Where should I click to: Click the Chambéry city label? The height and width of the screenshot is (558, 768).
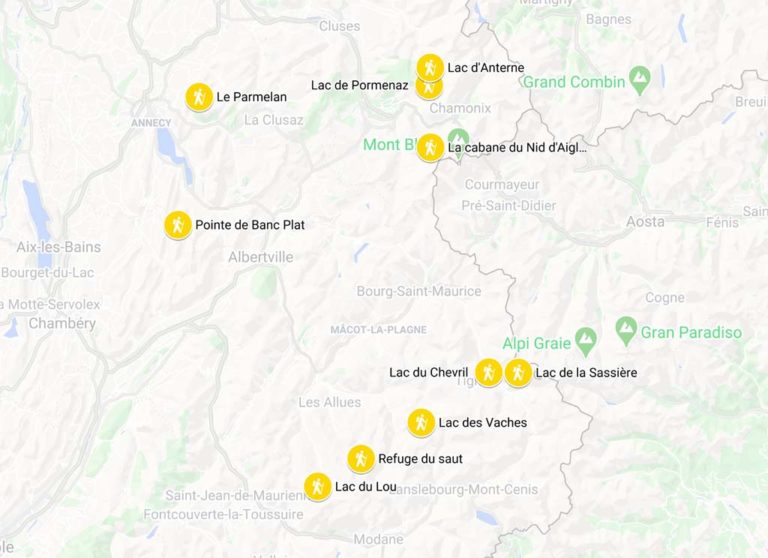pyautogui.click(x=62, y=324)
